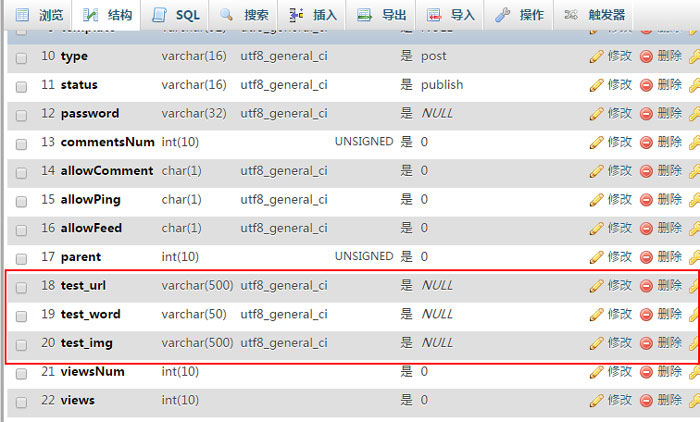
Task: Click 删除 link for the allowComment row
Action: click(x=670, y=171)
